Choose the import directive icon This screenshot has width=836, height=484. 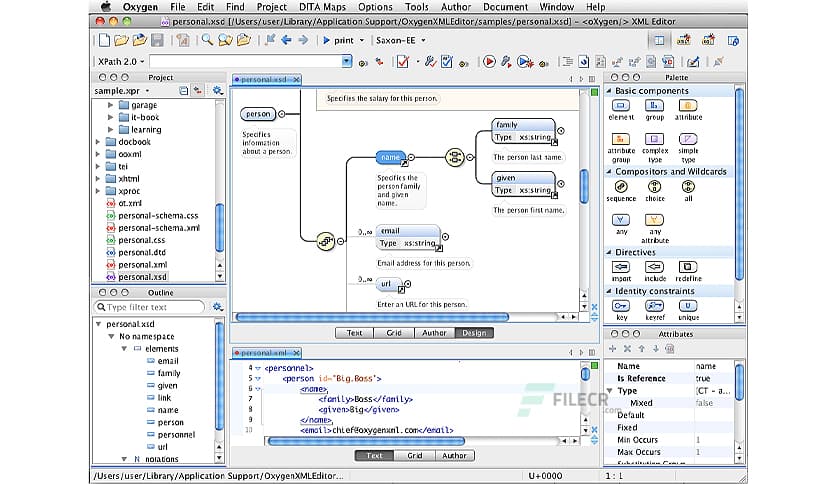(x=621, y=267)
